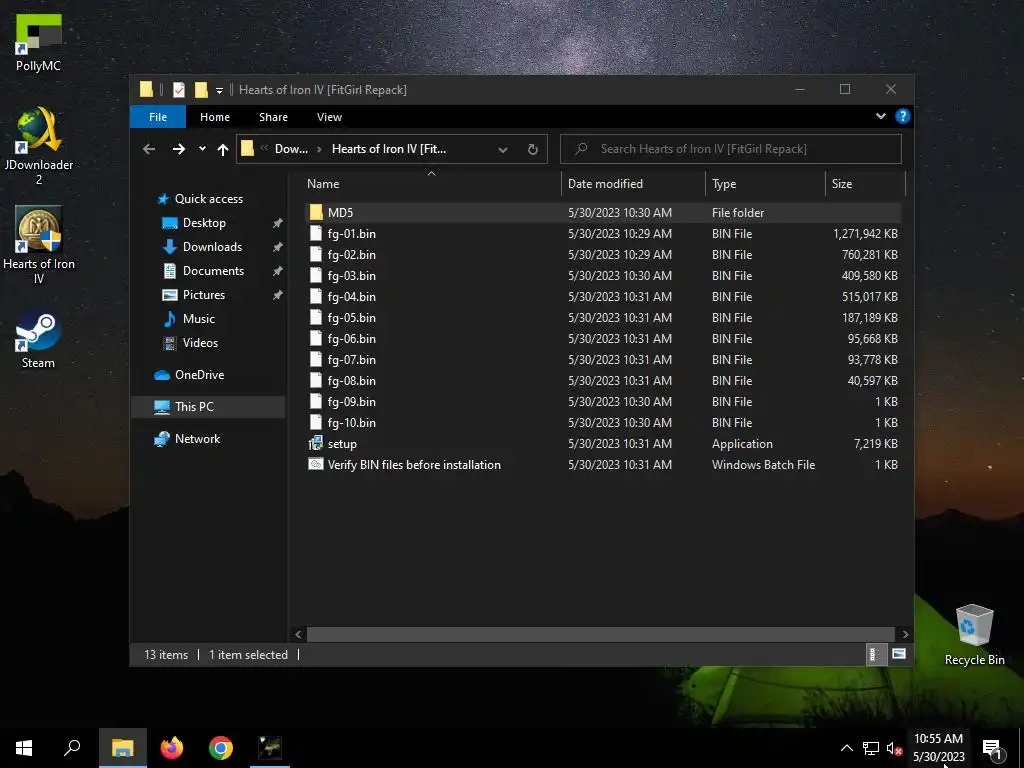Show hidden system tray icons
This screenshot has height=768, width=1024.
click(x=846, y=748)
